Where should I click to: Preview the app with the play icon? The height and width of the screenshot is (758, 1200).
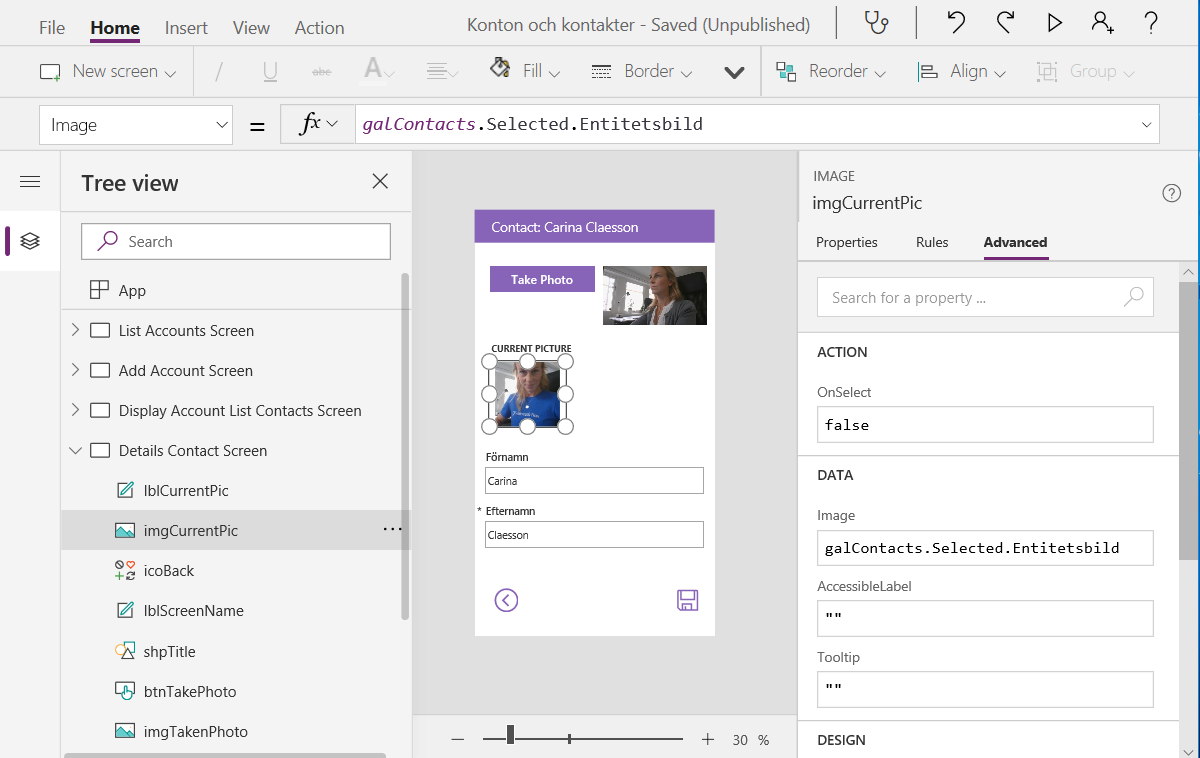[1054, 21]
